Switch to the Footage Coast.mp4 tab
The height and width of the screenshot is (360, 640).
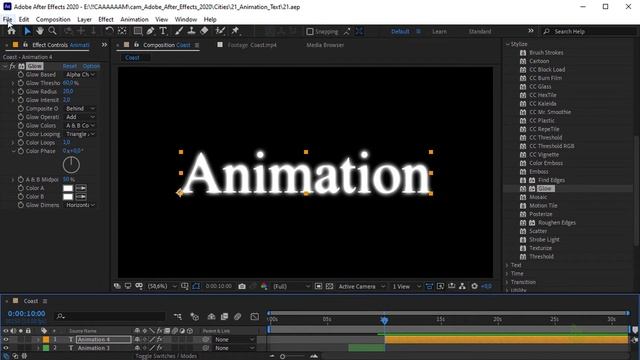[252, 45]
